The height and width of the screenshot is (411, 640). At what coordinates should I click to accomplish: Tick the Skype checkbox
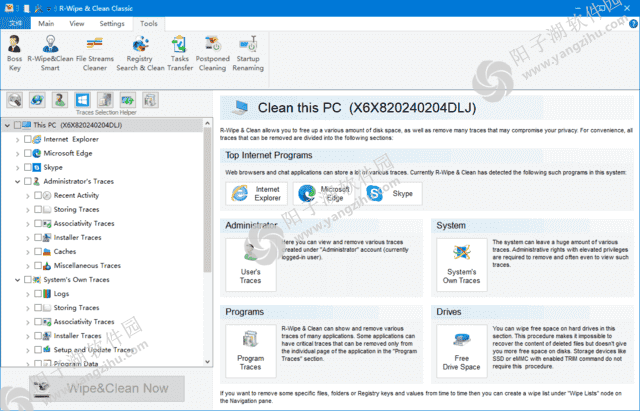tap(28, 167)
